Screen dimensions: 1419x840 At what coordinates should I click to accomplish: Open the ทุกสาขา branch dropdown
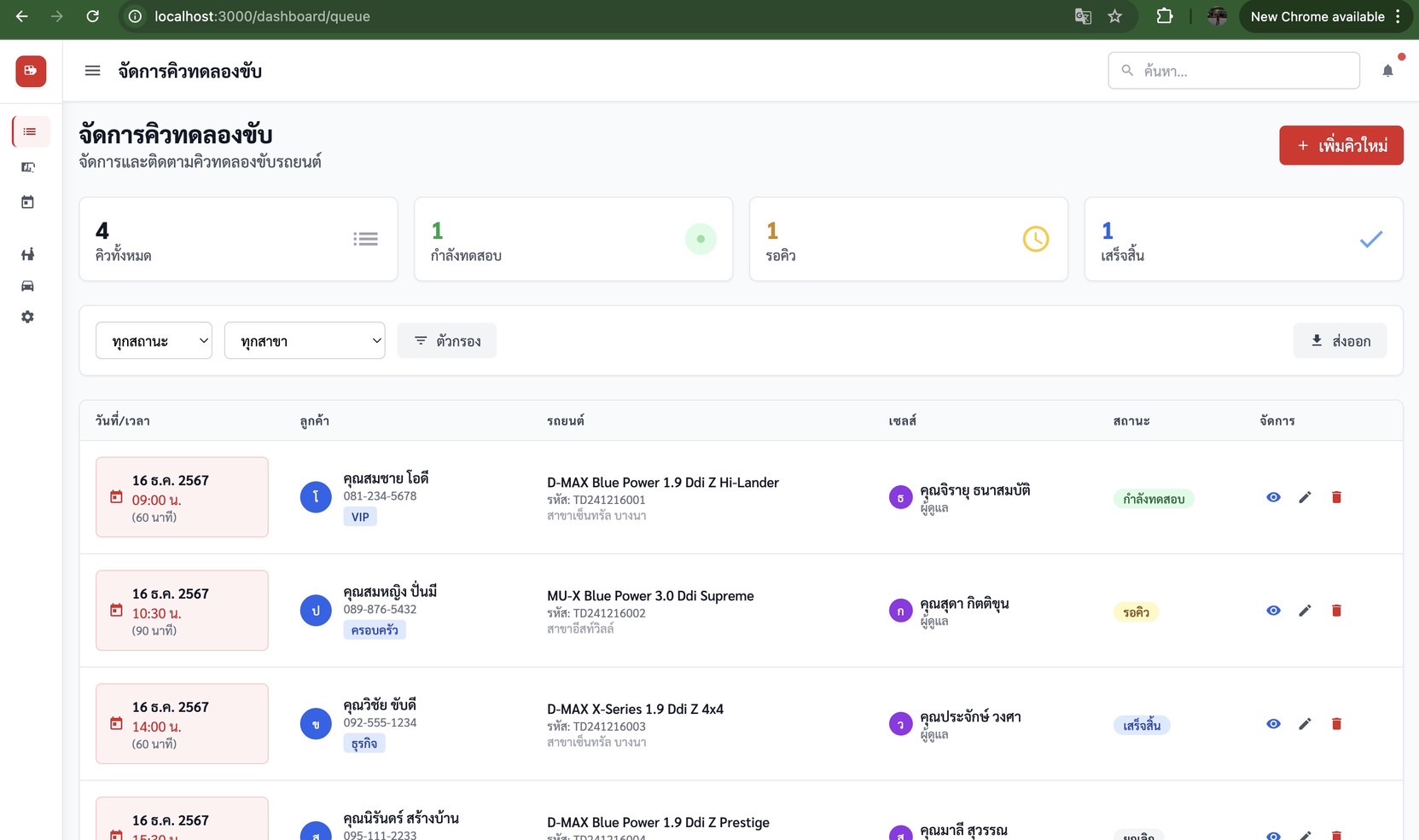pos(304,340)
